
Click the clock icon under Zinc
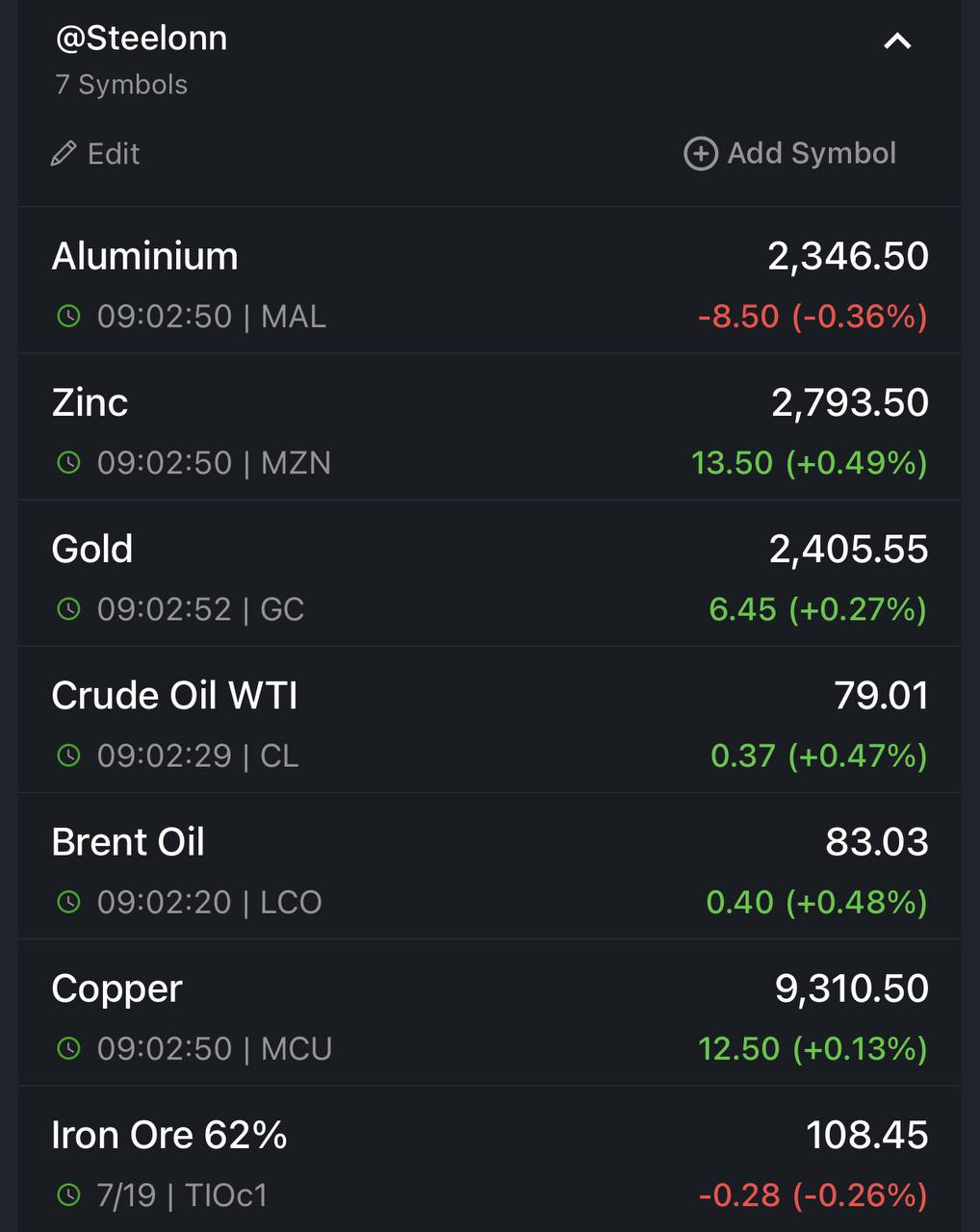point(68,462)
